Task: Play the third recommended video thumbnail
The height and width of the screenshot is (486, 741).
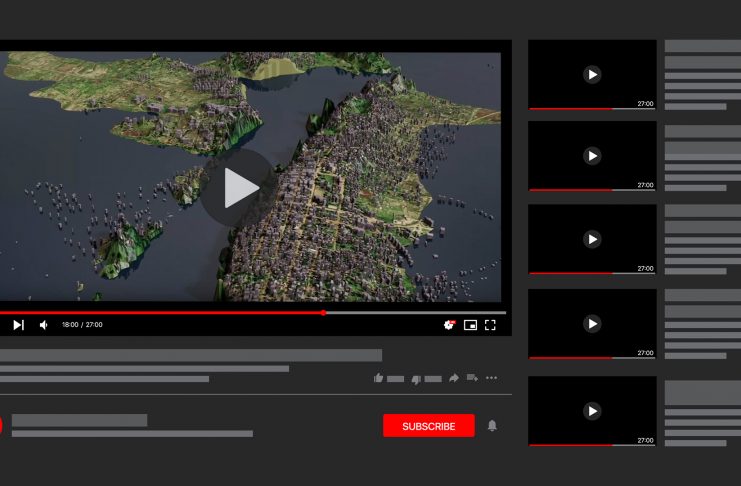Action: (x=592, y=239)
